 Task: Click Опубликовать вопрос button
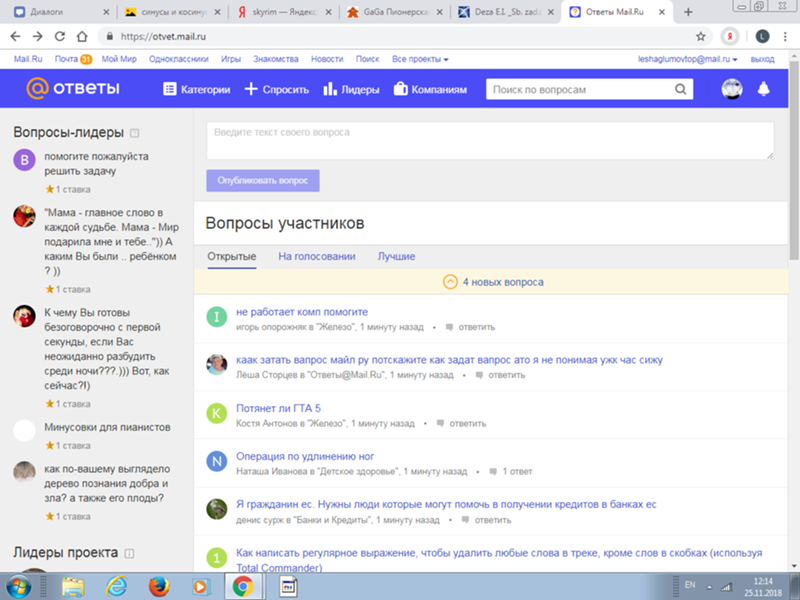point(263,181)
